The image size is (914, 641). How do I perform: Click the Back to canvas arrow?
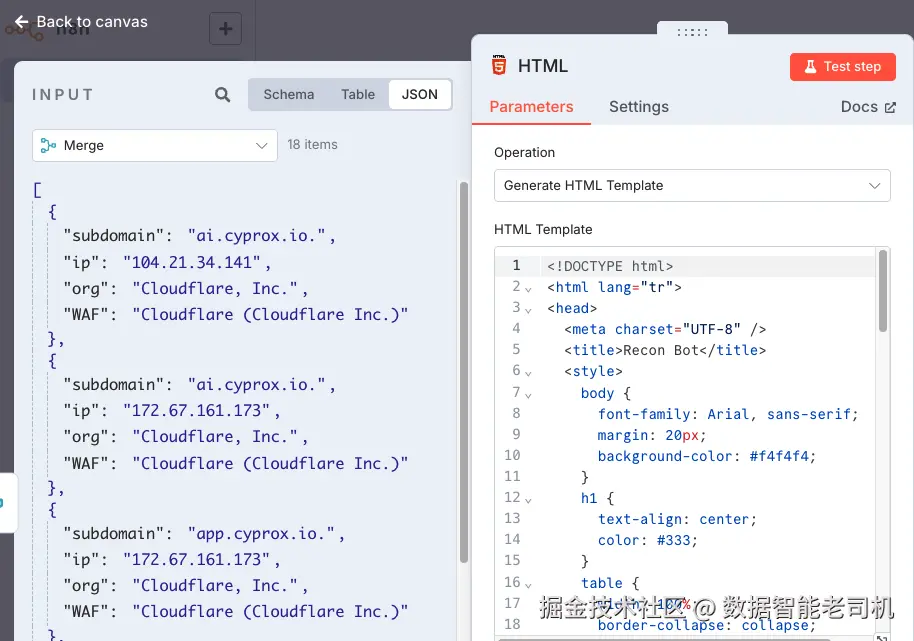[x=22, y=21]
